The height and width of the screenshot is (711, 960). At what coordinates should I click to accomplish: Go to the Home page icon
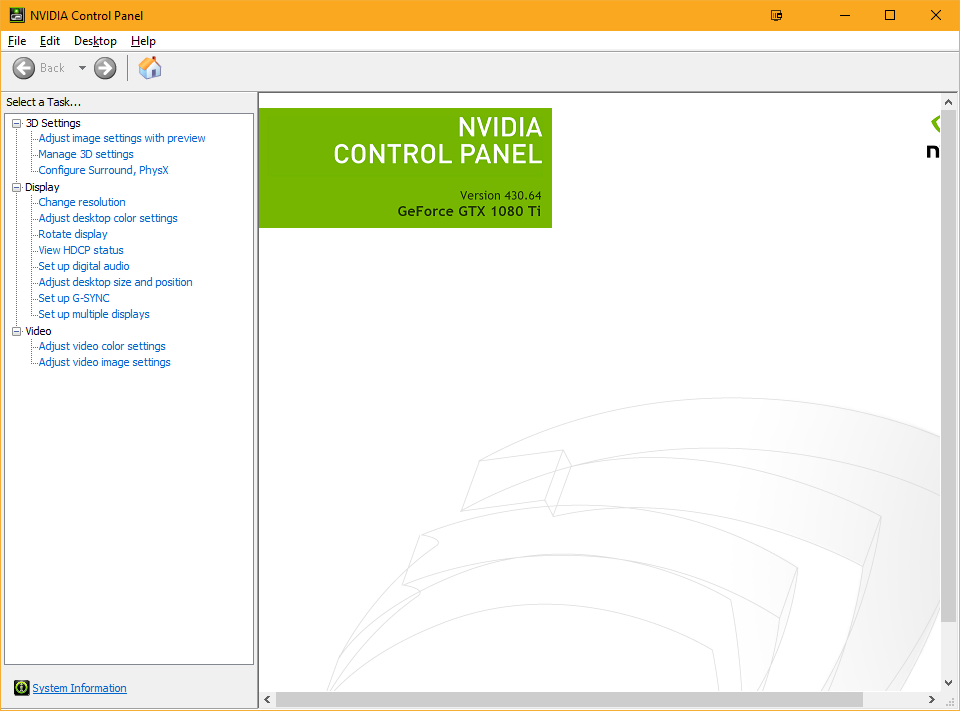point(149,68)
